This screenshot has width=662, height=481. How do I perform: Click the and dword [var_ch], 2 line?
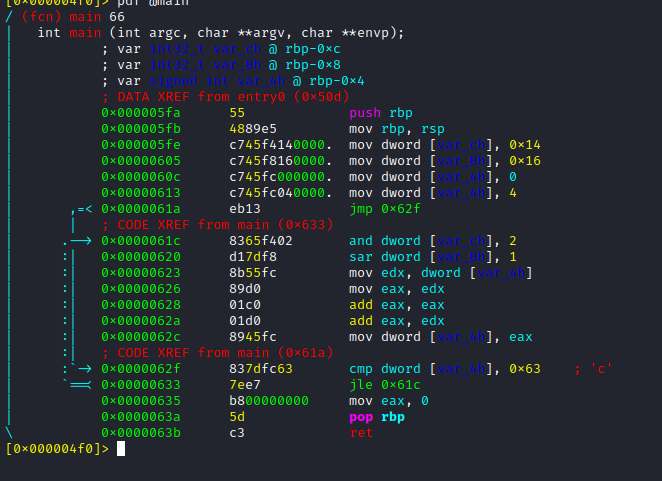[420, 241]
